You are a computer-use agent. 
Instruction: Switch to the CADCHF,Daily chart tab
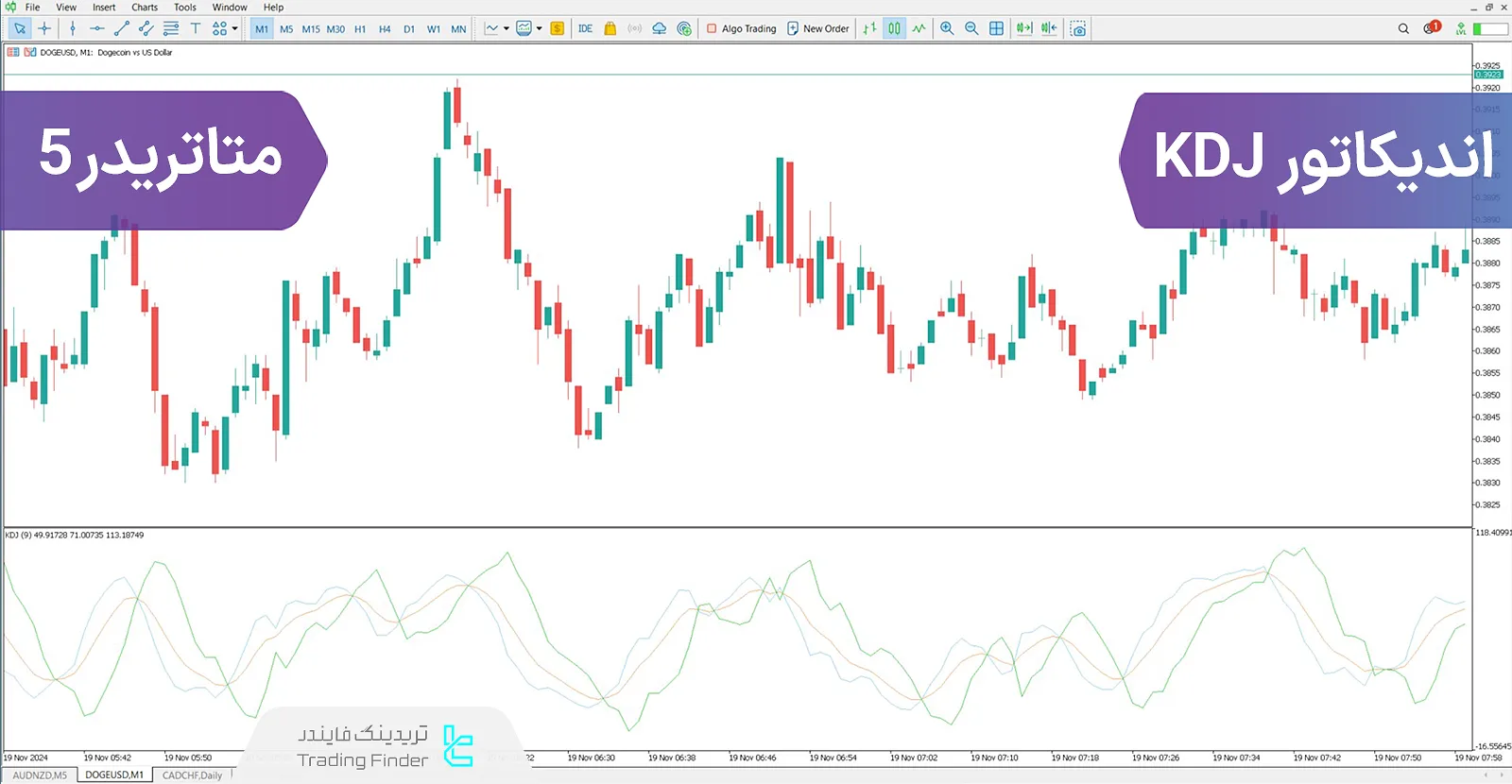192,775
